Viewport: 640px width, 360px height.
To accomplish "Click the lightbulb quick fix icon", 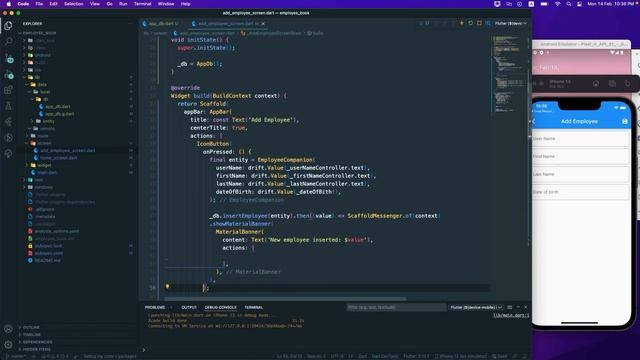I will (x=167, y=287).
